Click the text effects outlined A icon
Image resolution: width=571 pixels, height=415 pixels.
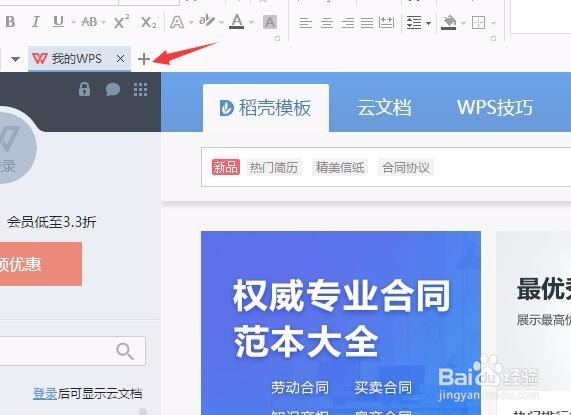[177, 23]
